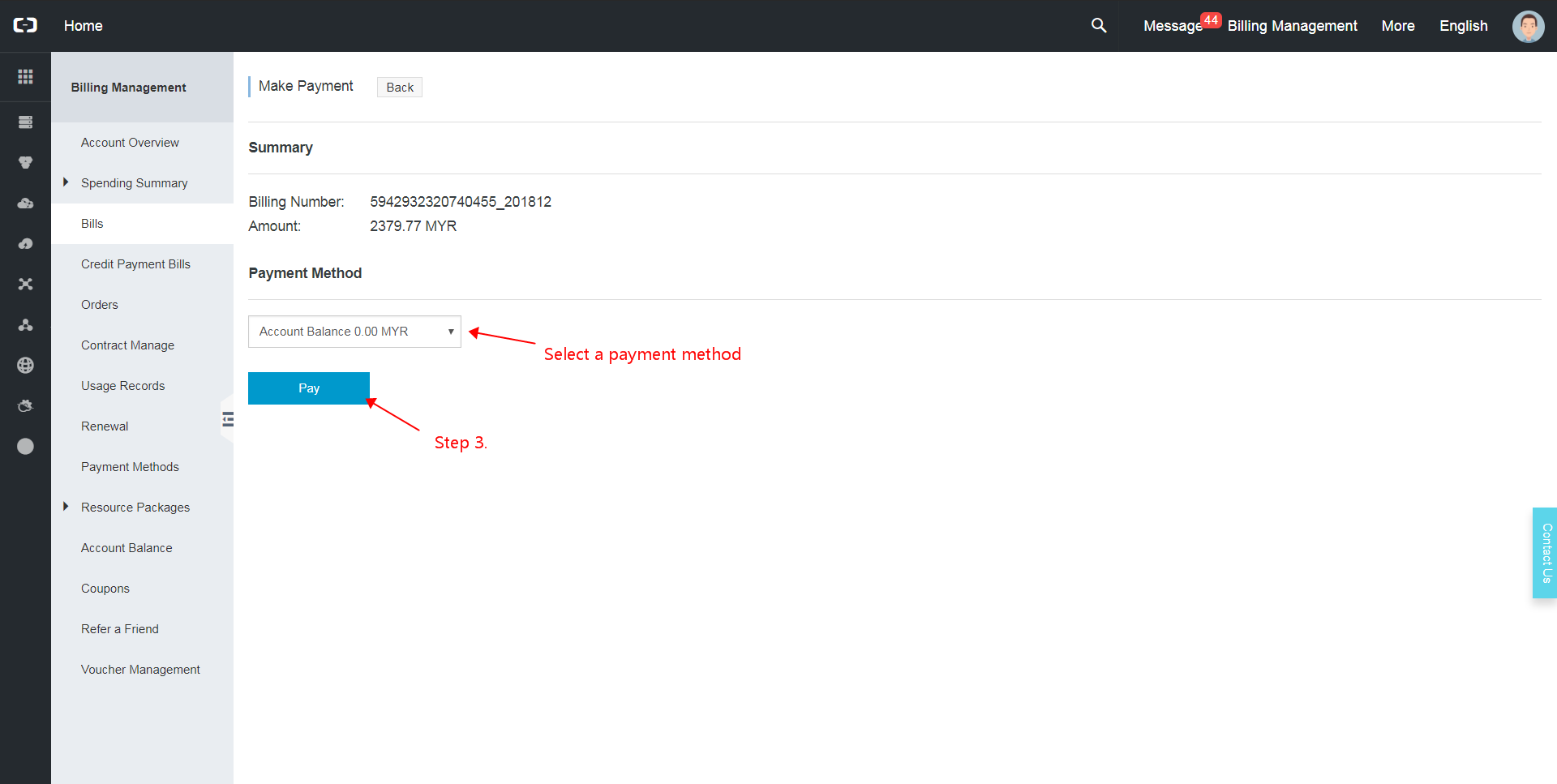Open Resource Packages in sidebar
This screenshot has width=1557, height=784.
[135, 508]
